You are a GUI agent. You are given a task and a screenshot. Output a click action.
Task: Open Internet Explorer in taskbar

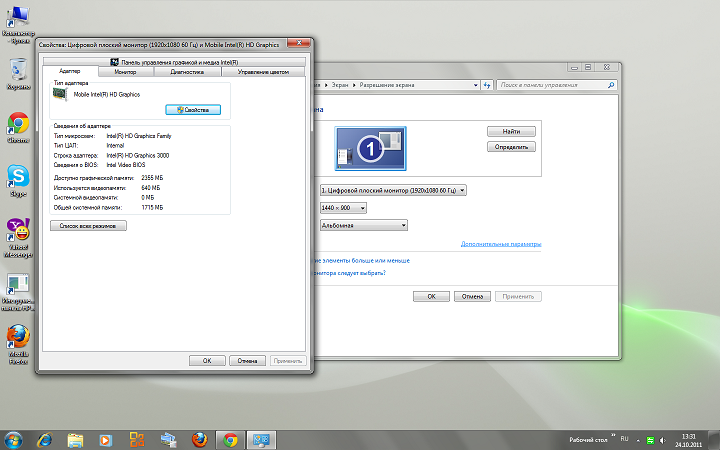click(x=45, y=440)
